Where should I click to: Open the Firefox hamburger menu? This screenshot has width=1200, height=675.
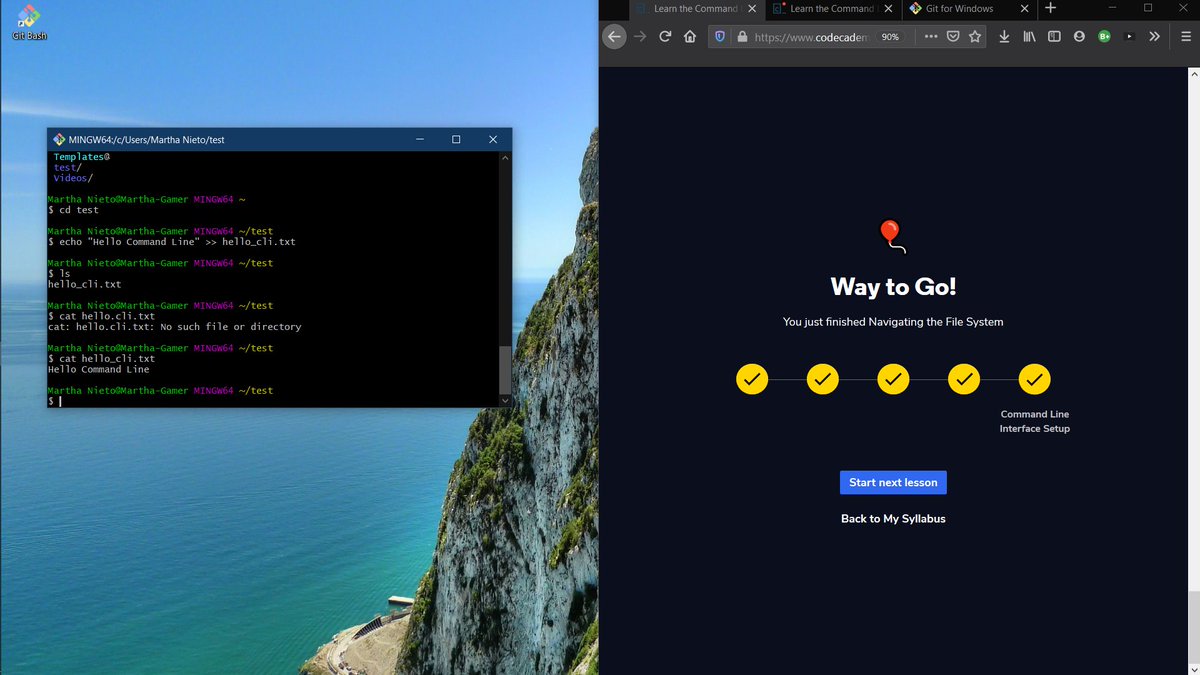(1186, 36)
